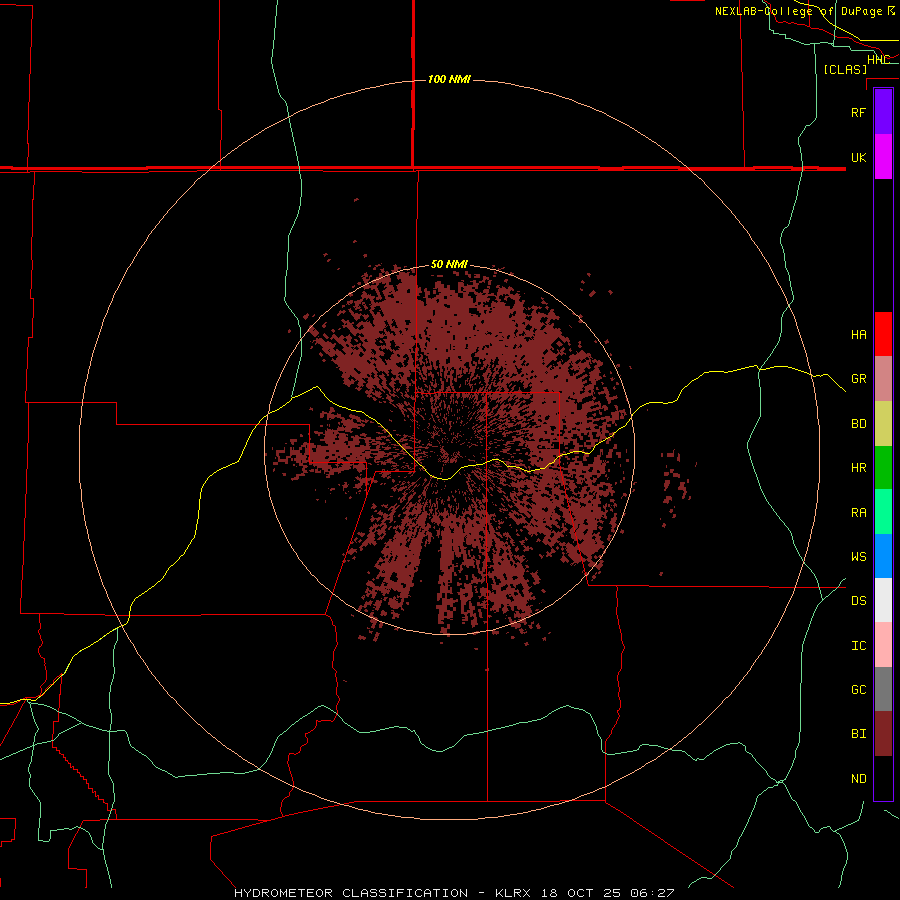This screenshot has width=900, height=900.
Task: Click the 50 NMI range ring label
Action: [449, 264]
